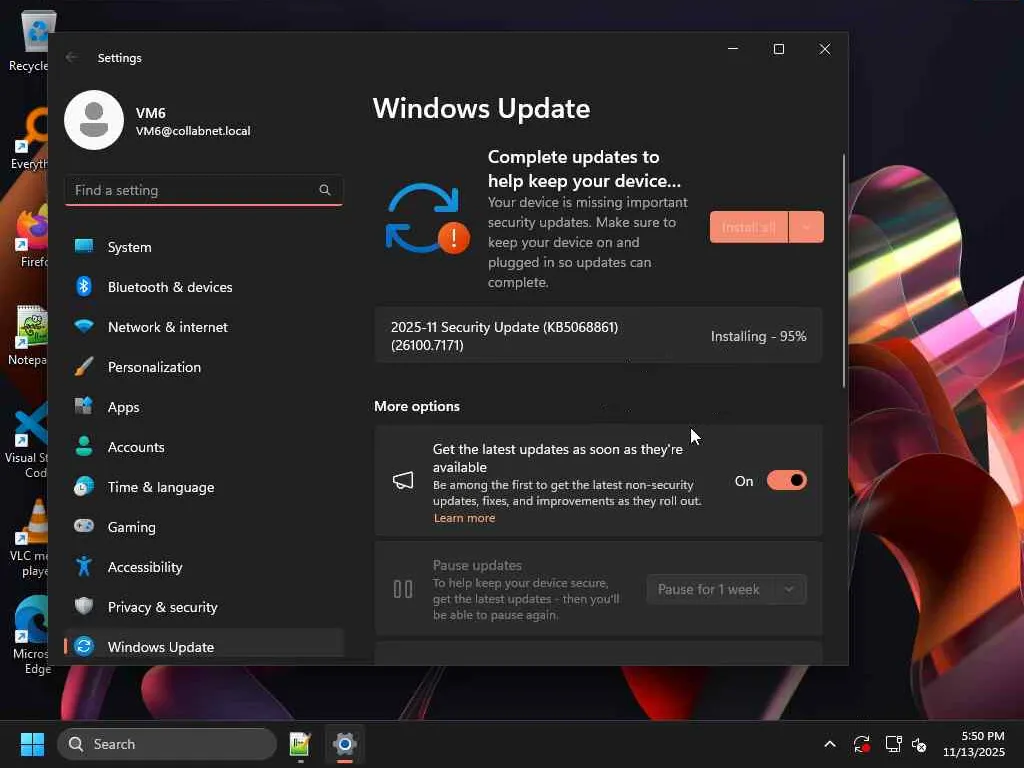The image size is (1024, 768).
Task: Focus the Find a setting field
Action: [204, 190]
